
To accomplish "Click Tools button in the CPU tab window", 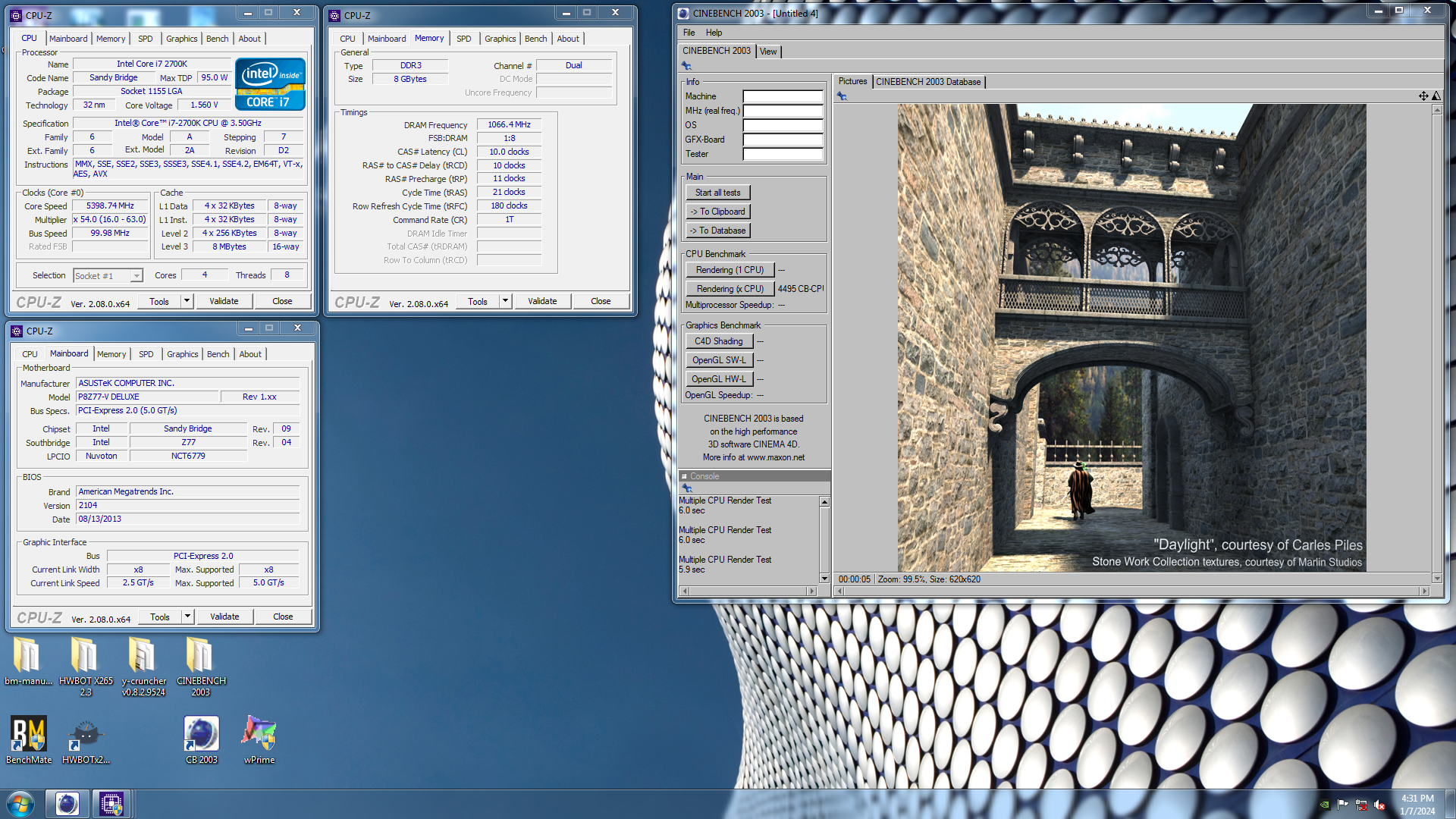I will [x=159, y=301].
